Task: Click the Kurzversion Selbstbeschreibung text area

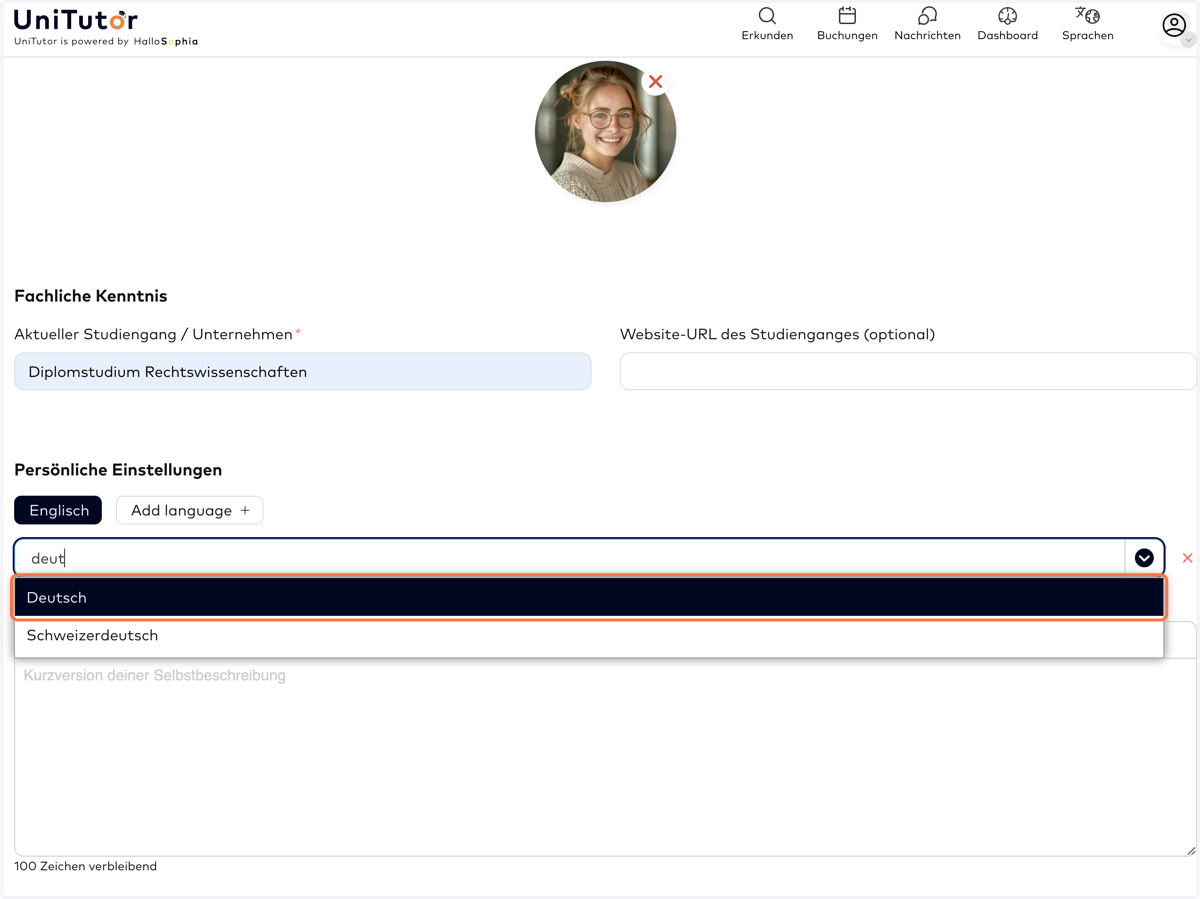Action: pos(605,757)
